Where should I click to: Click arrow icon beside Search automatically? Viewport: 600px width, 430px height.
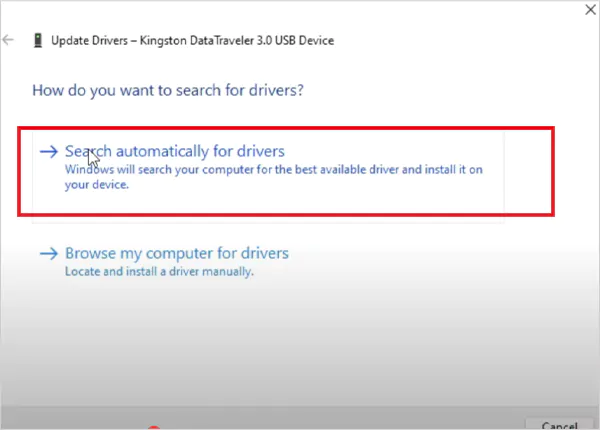pyautogui.click(x=49, y=151)
